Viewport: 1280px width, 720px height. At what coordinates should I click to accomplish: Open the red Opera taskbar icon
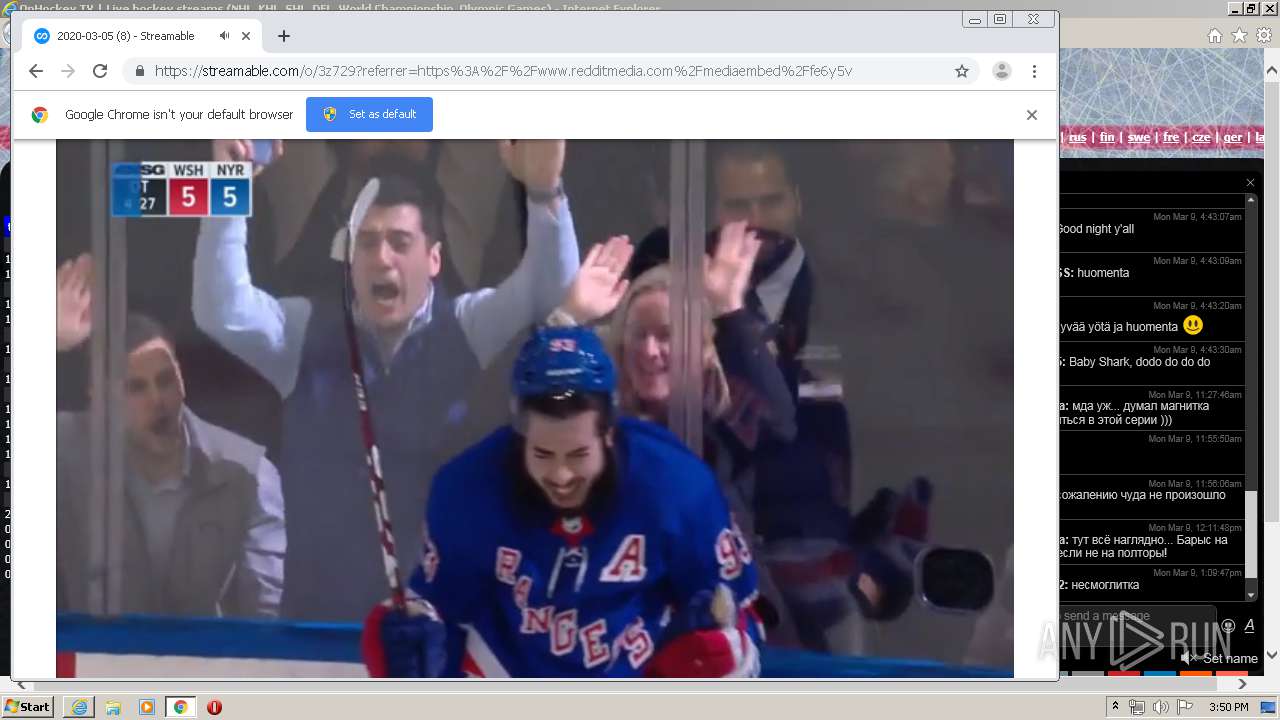tap(214, 707)
